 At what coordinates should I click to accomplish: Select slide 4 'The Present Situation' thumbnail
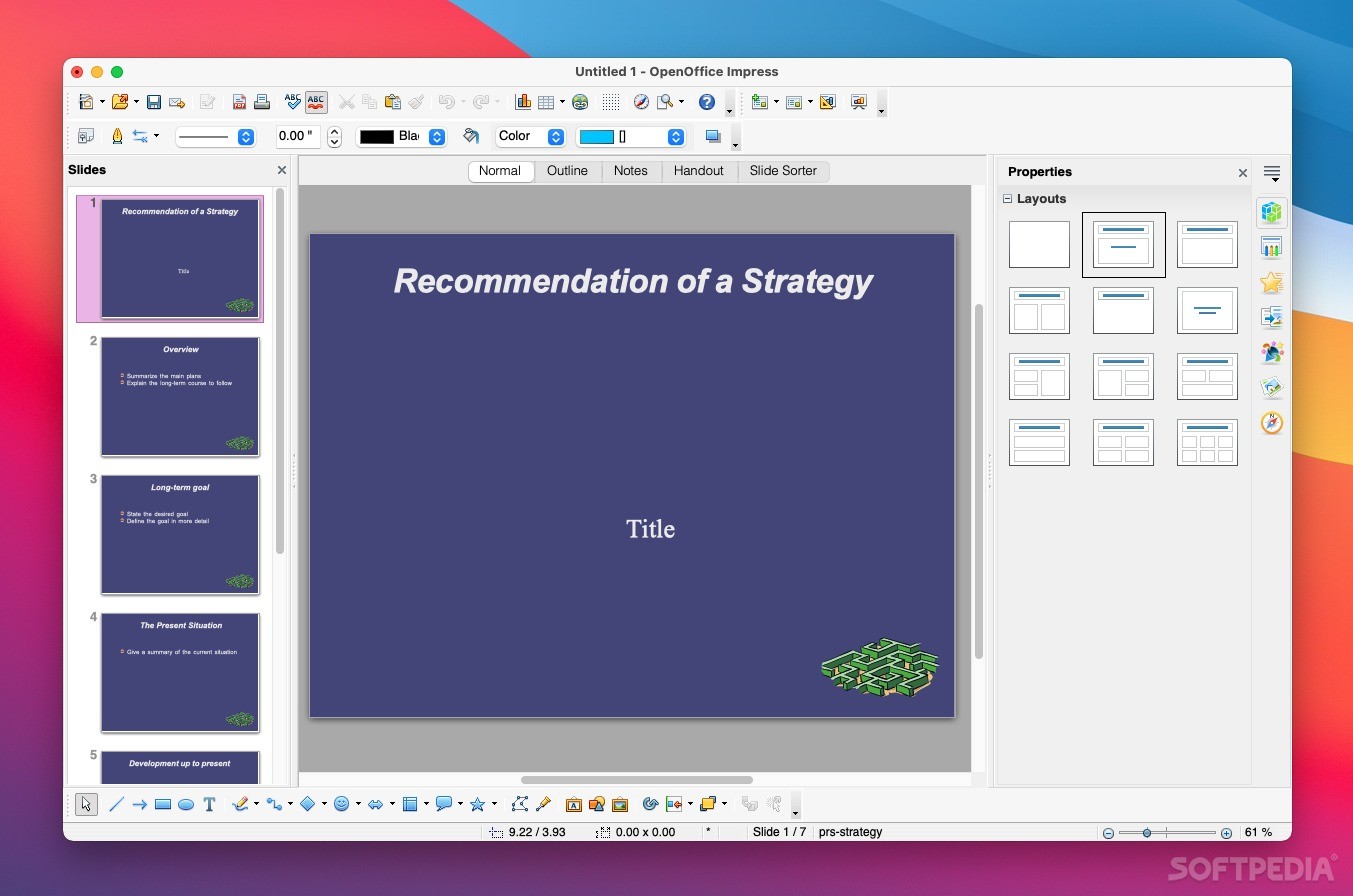pos(180,672)
